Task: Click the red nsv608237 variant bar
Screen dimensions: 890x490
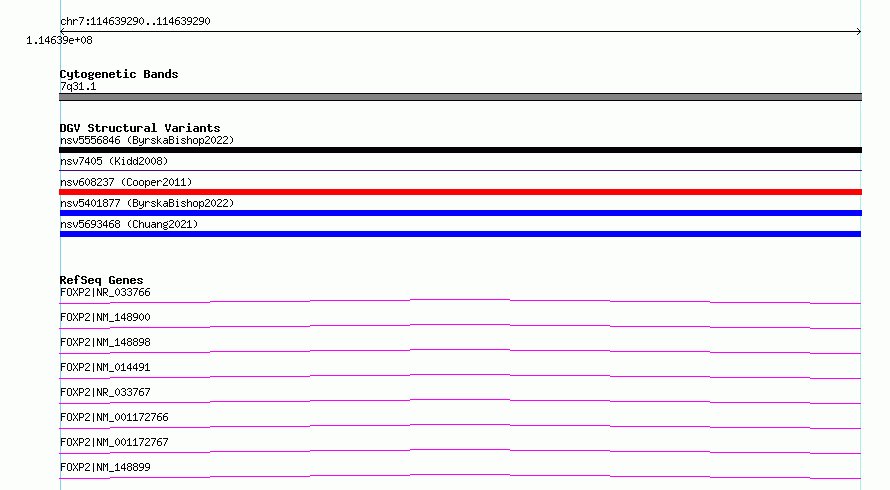Action: pos(460,192)
